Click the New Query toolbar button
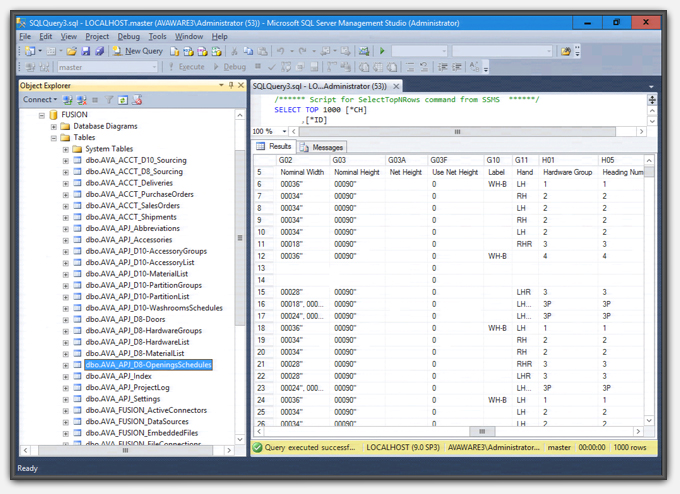The image size is (680, 494). tap(138, 51)
